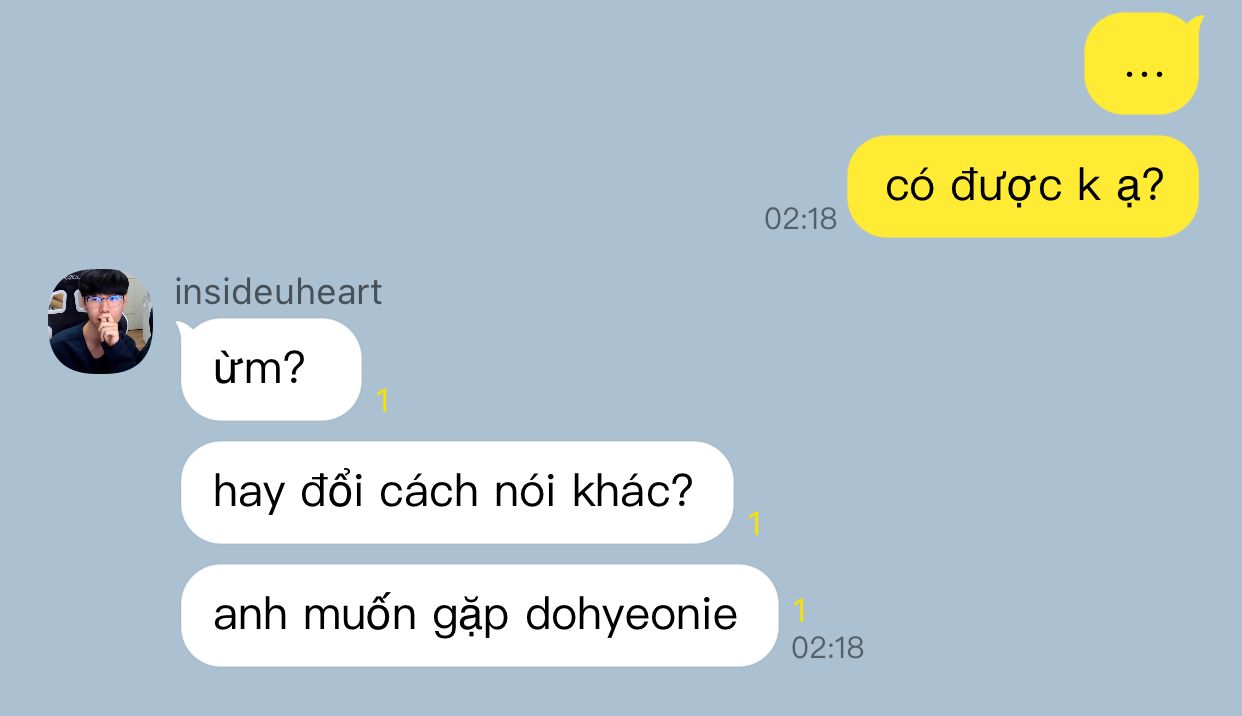Tap the "ừm?" received message bubble

[270, 370]
